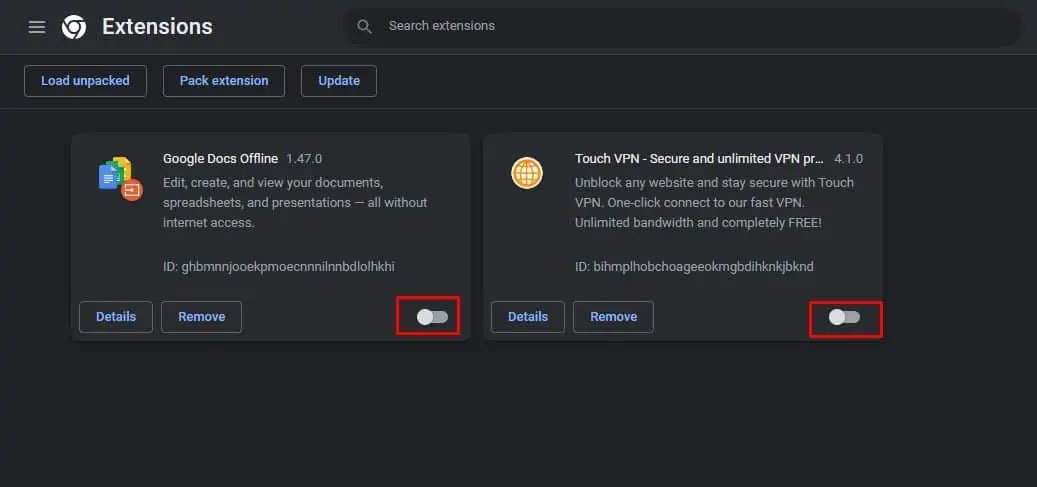
Task: Enable the Touch VPN toggle
Action: (845, 317)
